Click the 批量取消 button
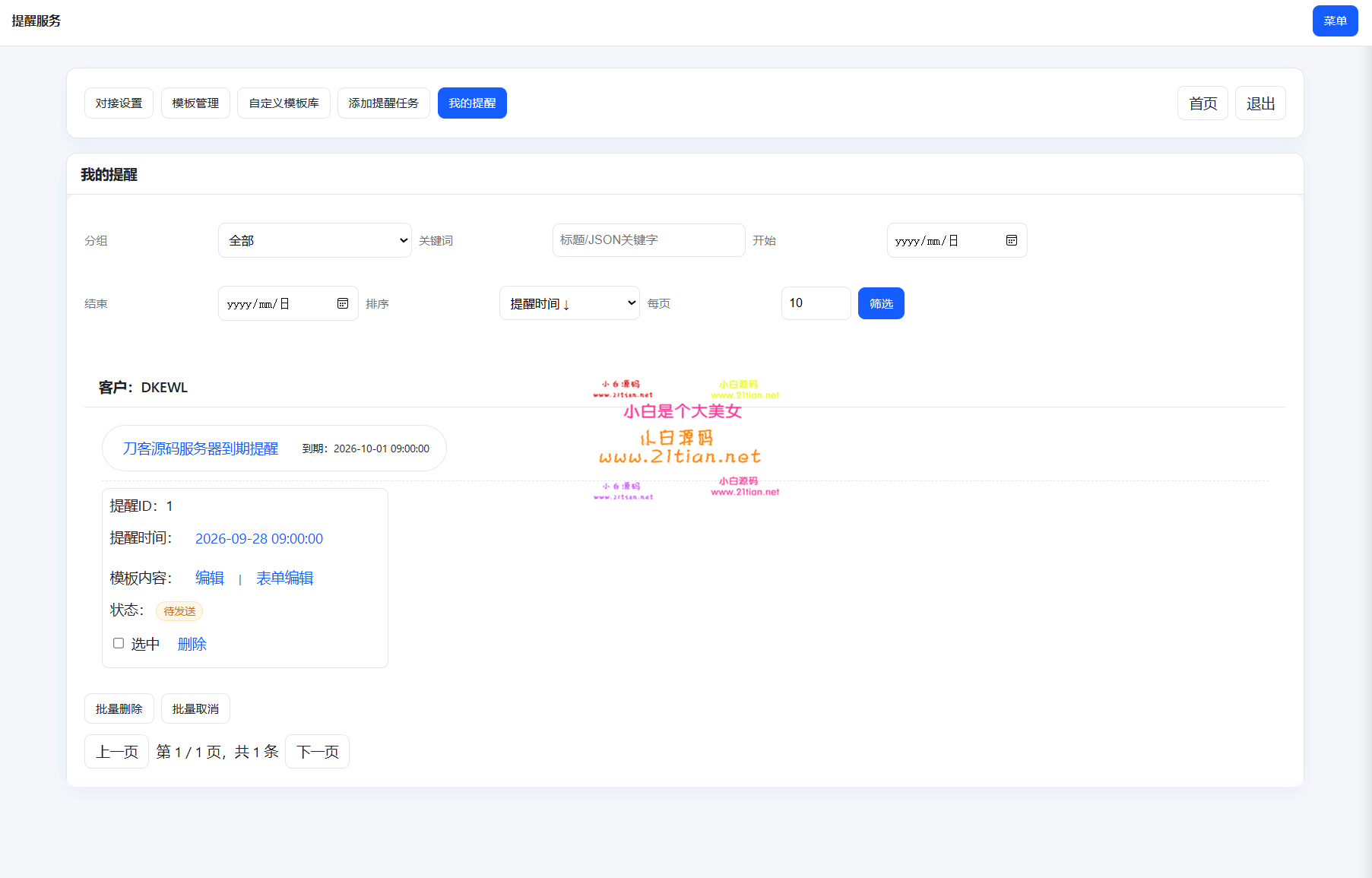This screenshot has height=878, width=1372. tap(195, 708)
